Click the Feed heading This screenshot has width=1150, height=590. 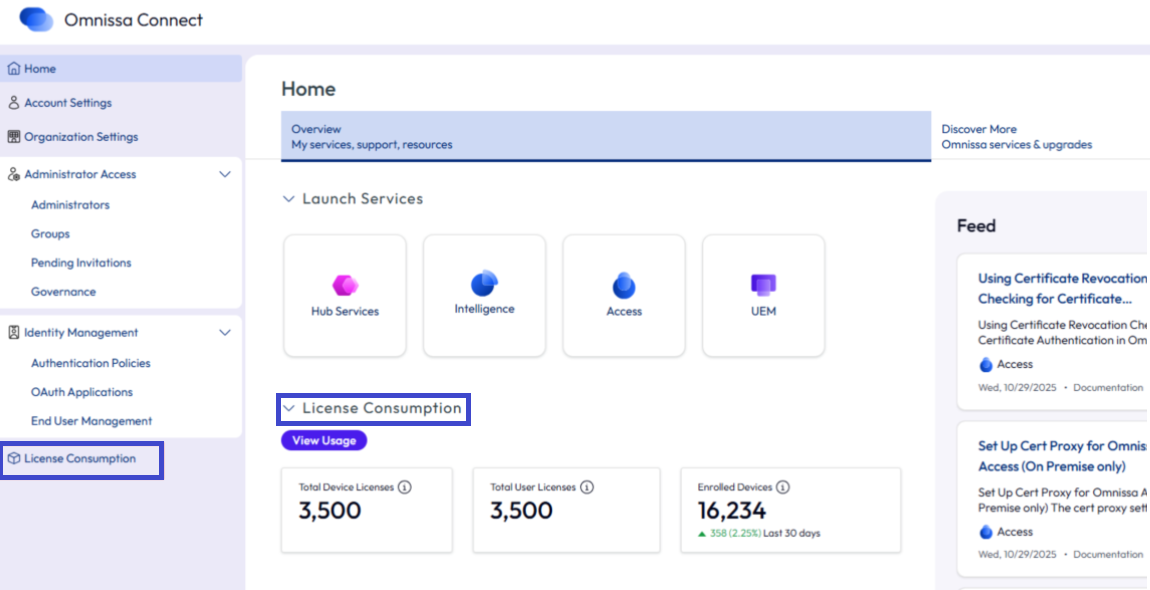point(976,226)
